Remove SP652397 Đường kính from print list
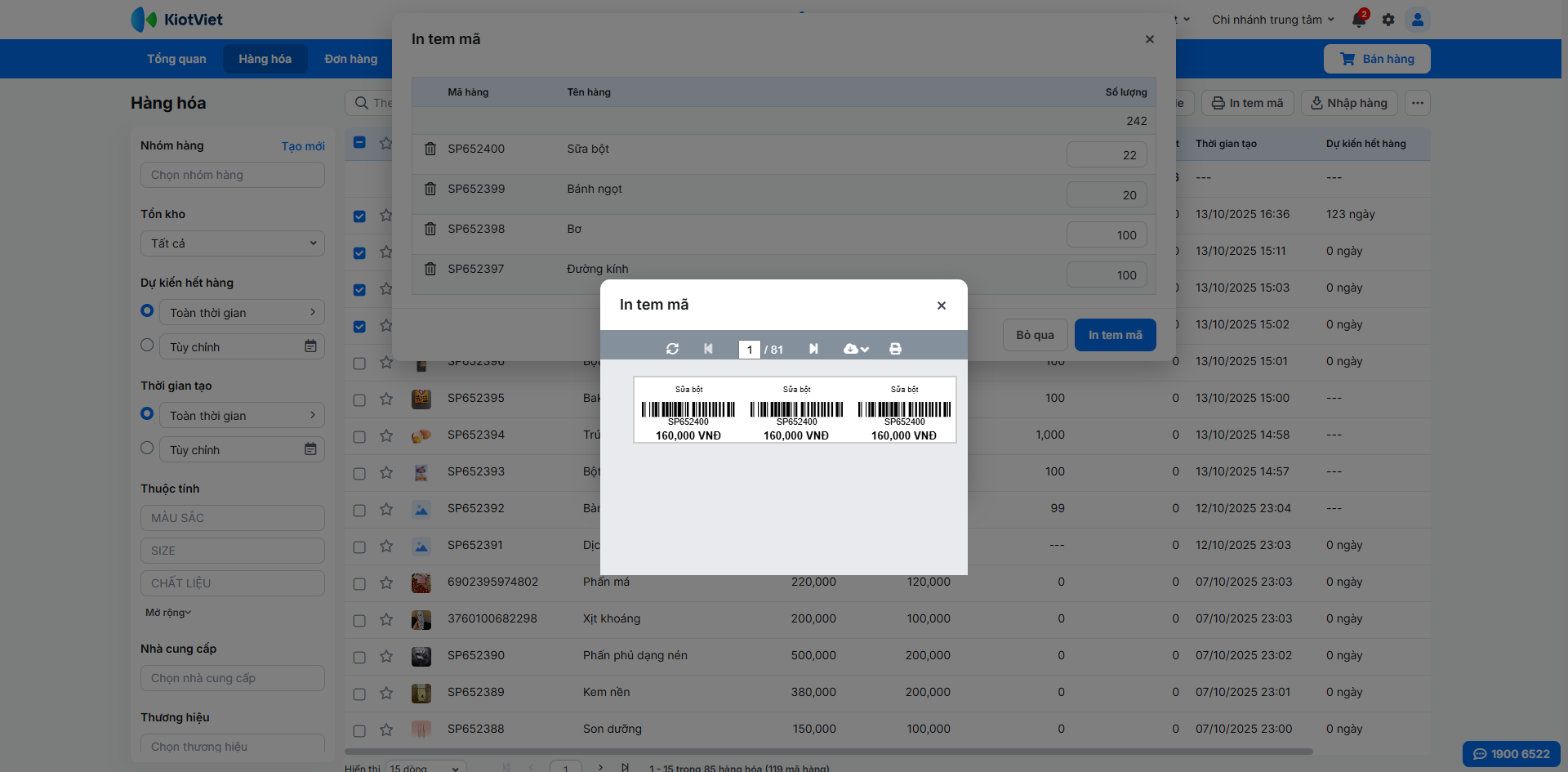The height and width of the screenshot is (772, 1568). tap(430, 269)
